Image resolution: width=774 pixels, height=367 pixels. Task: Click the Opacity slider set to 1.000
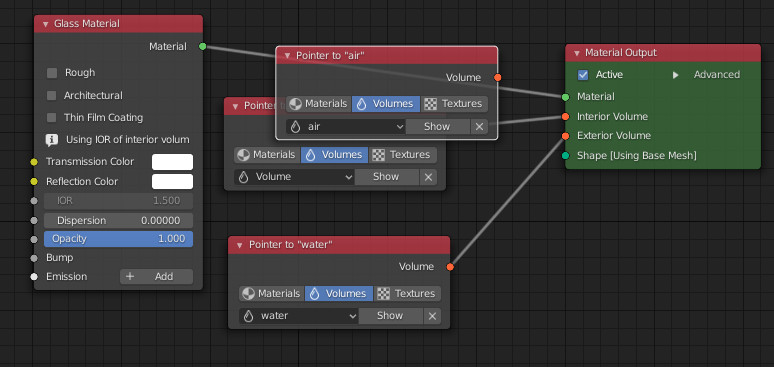pos(118,239)
